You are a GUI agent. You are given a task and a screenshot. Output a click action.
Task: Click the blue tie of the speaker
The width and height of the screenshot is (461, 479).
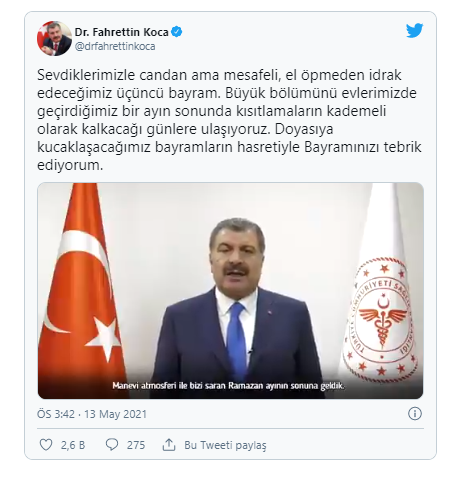236,340
